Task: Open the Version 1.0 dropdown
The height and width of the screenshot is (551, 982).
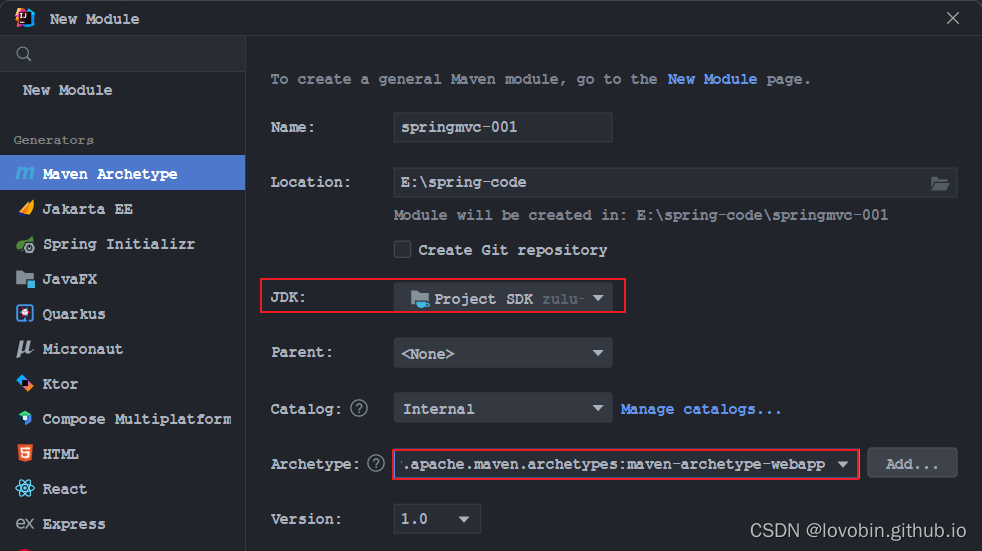Action: point(437,518)
